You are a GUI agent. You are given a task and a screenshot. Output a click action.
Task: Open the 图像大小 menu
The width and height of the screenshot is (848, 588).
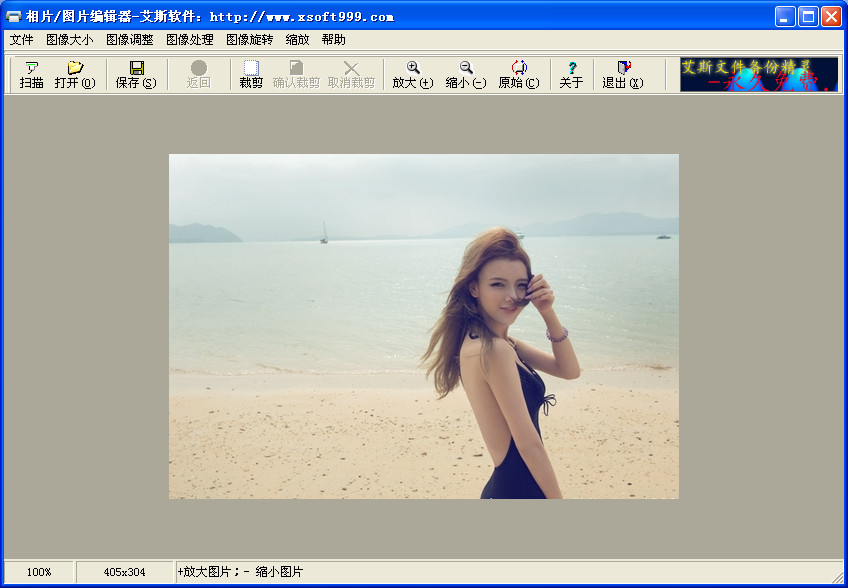[69, 40]
